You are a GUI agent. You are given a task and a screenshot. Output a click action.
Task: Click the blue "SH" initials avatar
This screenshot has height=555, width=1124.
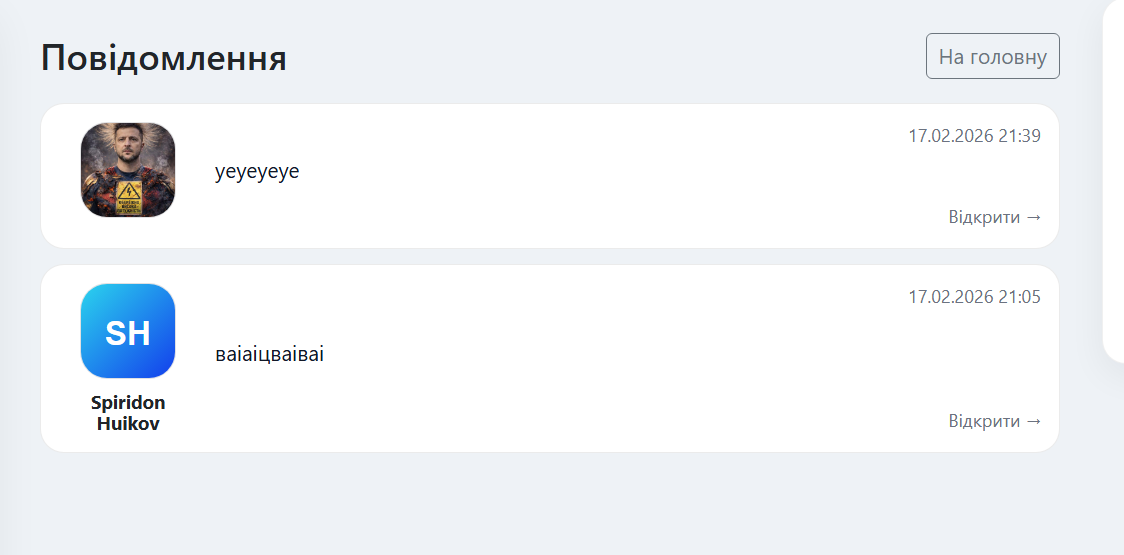point(128,331)
